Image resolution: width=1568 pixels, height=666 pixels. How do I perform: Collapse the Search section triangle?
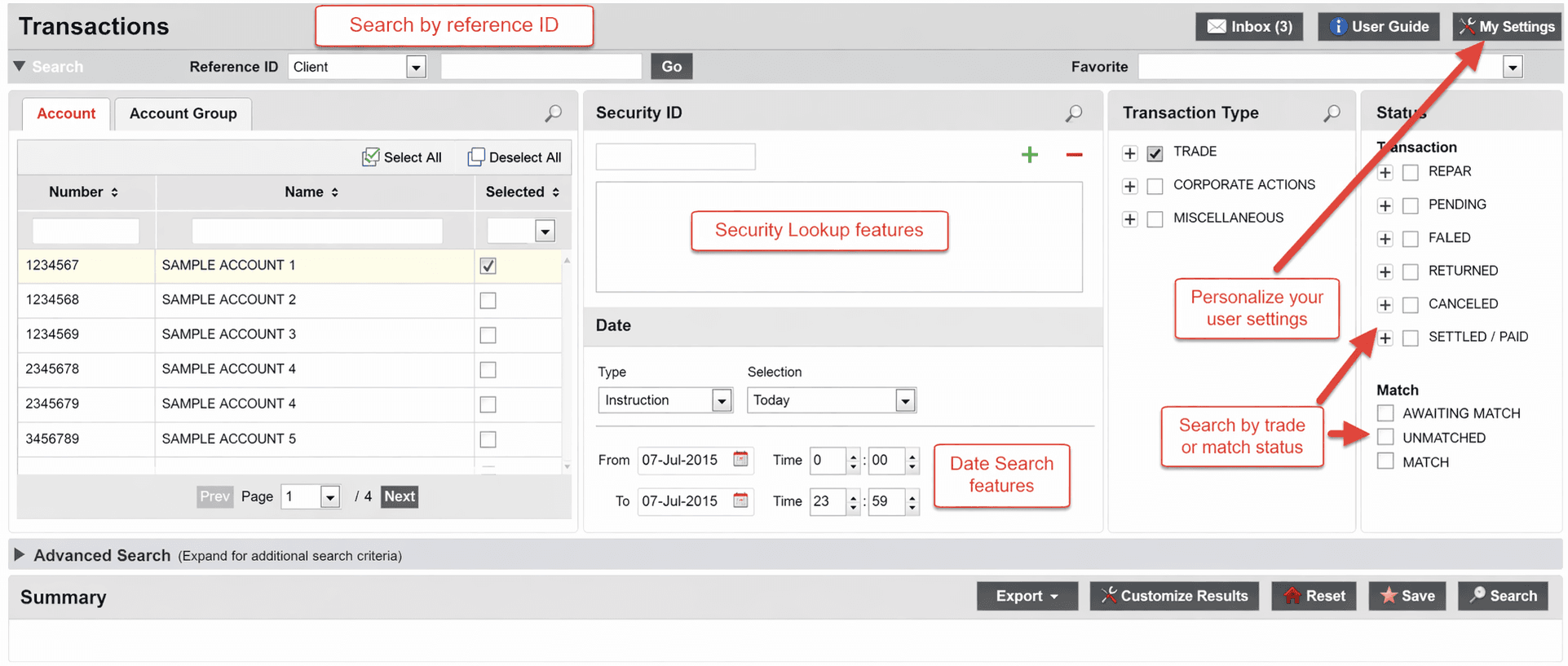pyautogui.click(x=19, y=66)
